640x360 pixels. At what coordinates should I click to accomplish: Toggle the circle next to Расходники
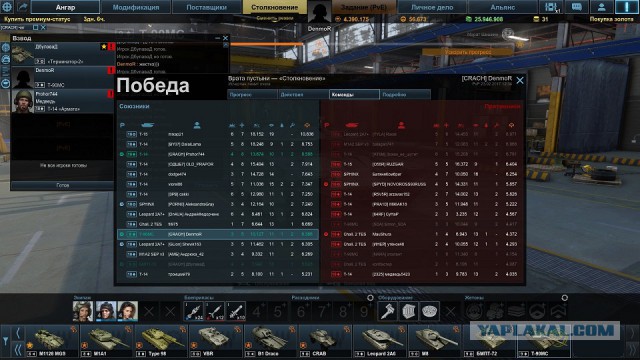click(370, 298)
